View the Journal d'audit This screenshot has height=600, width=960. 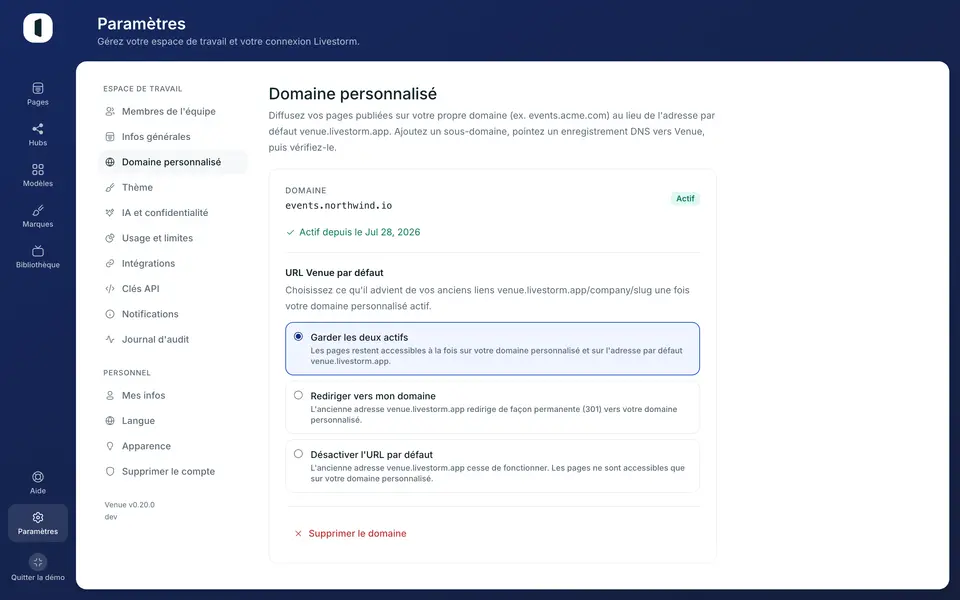173,339
